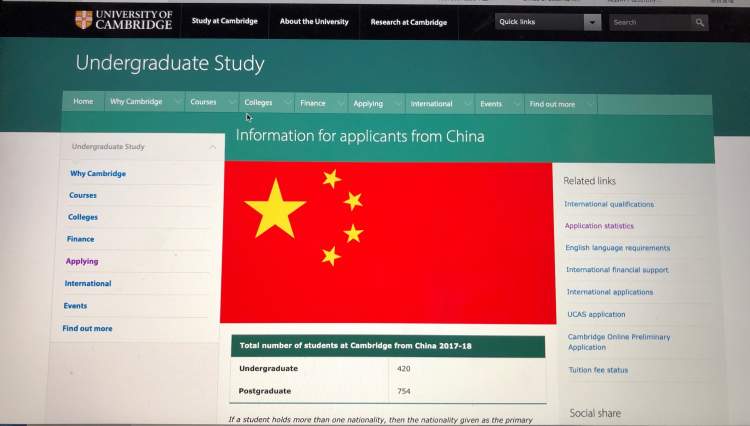Click the Undergraduate Study page title
This screenshot has width=750, height=426.
[x=170, y=64]
